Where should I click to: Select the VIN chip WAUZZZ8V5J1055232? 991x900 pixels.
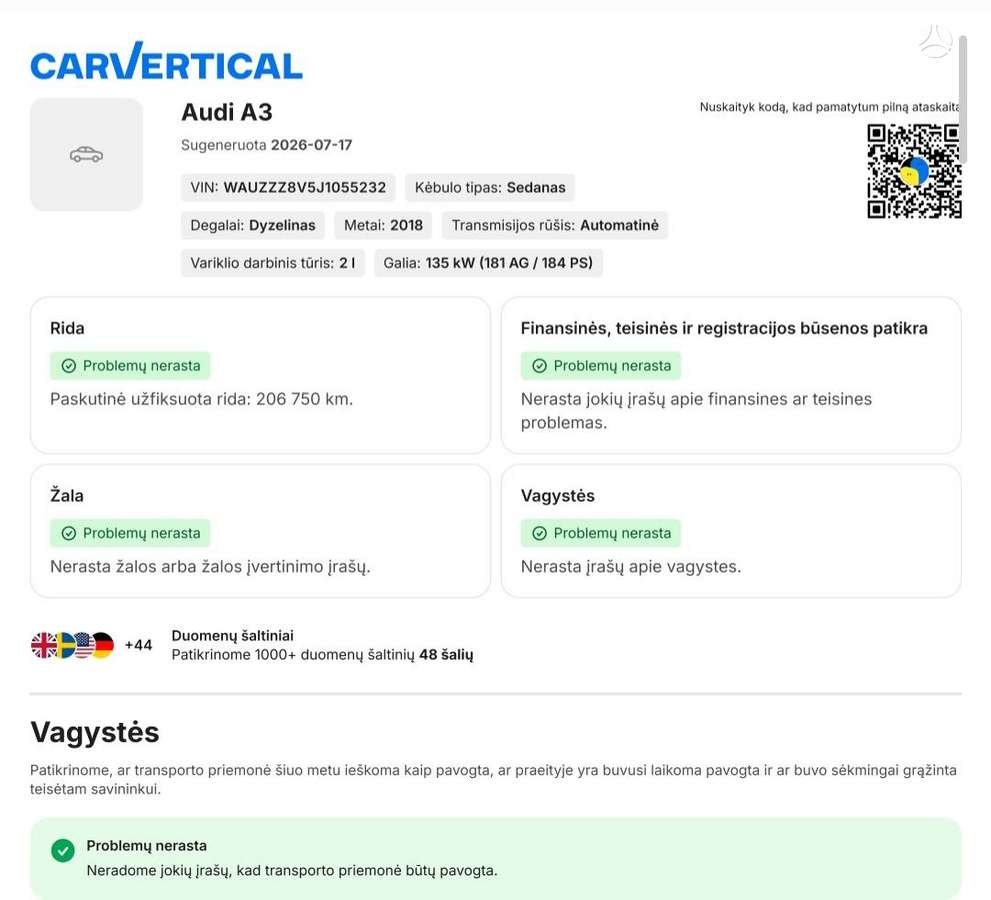288,188
